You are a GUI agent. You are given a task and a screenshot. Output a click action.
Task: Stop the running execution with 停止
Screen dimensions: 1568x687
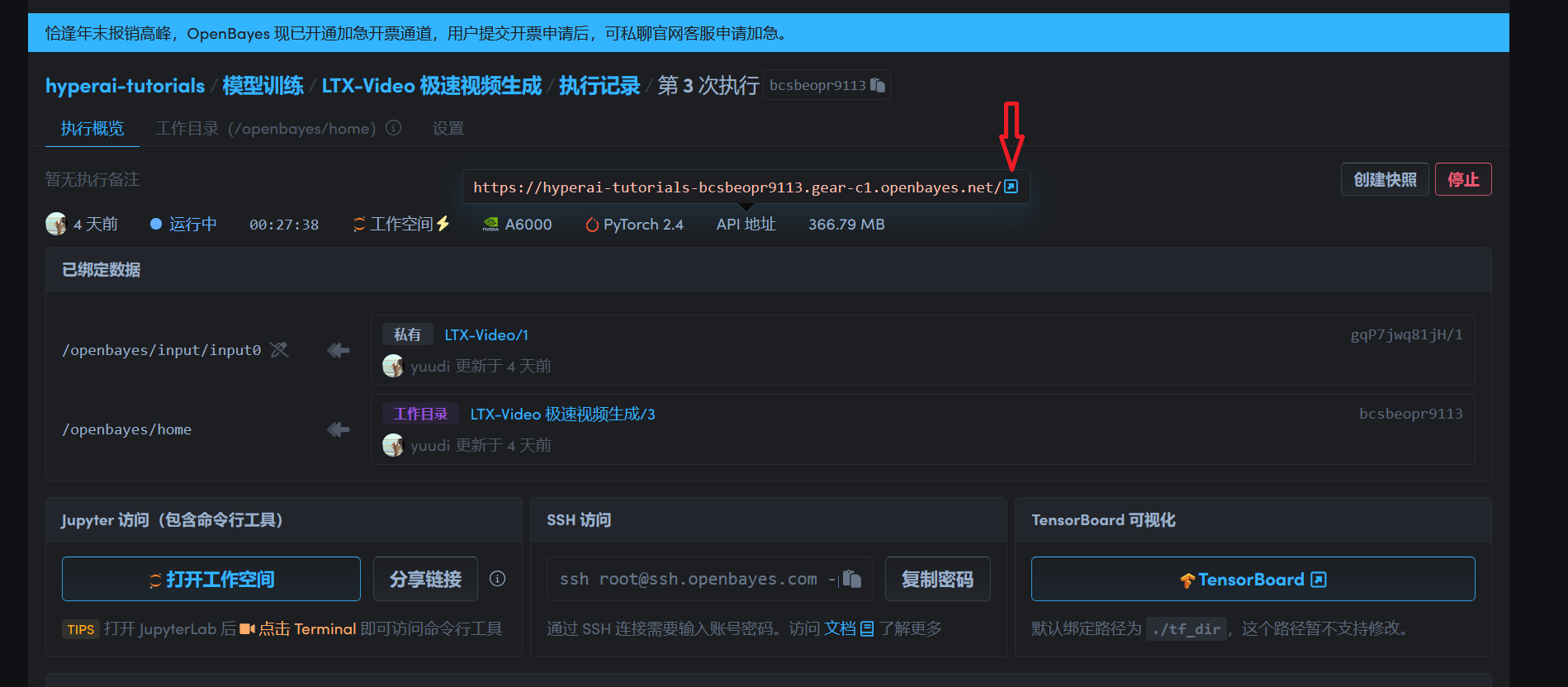coord(1462,179)
